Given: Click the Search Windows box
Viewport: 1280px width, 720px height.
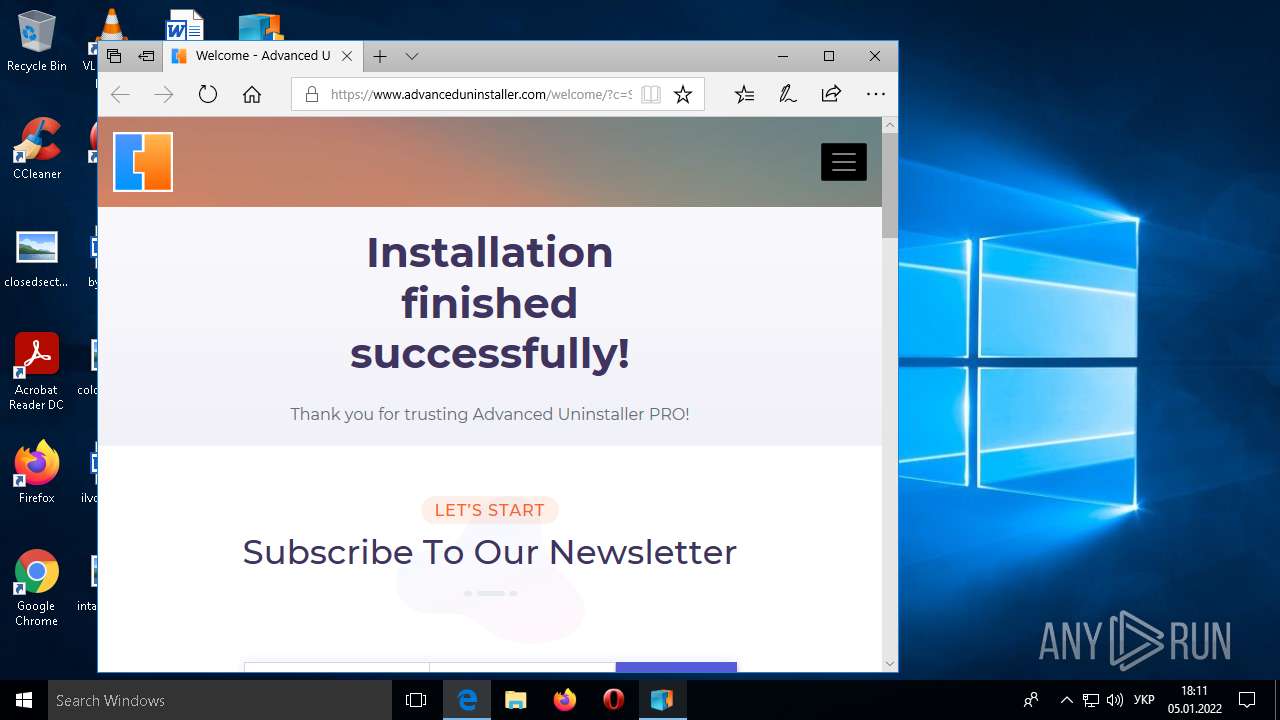Looking at the screenshot, I should point(220,700).
